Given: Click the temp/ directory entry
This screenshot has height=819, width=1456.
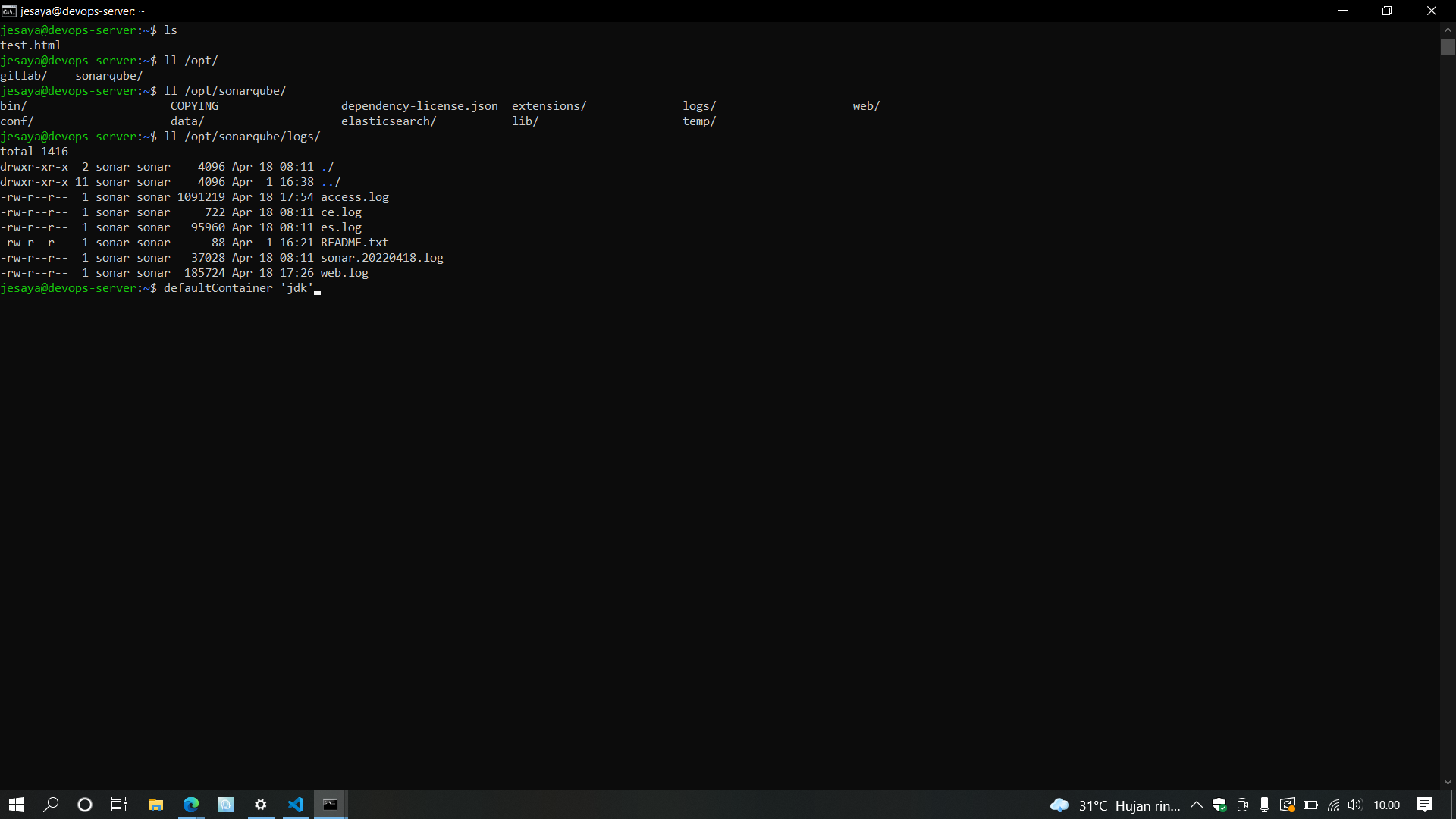Looking at the screenshot, I should pos(699,121).
